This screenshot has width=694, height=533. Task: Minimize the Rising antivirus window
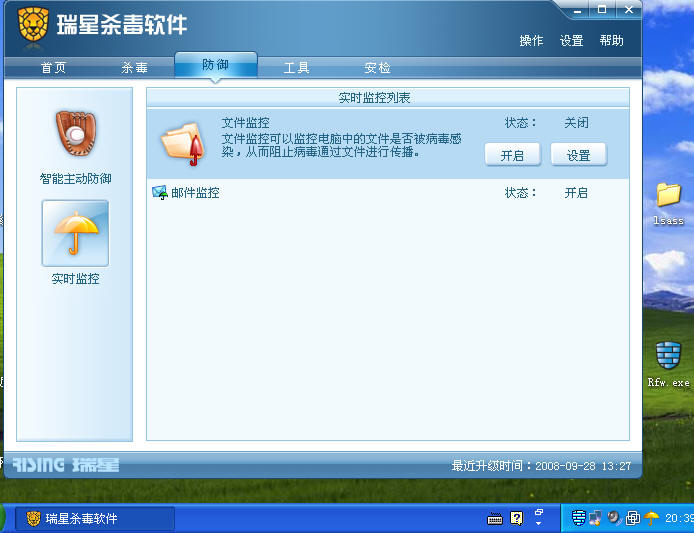[578, 10]
